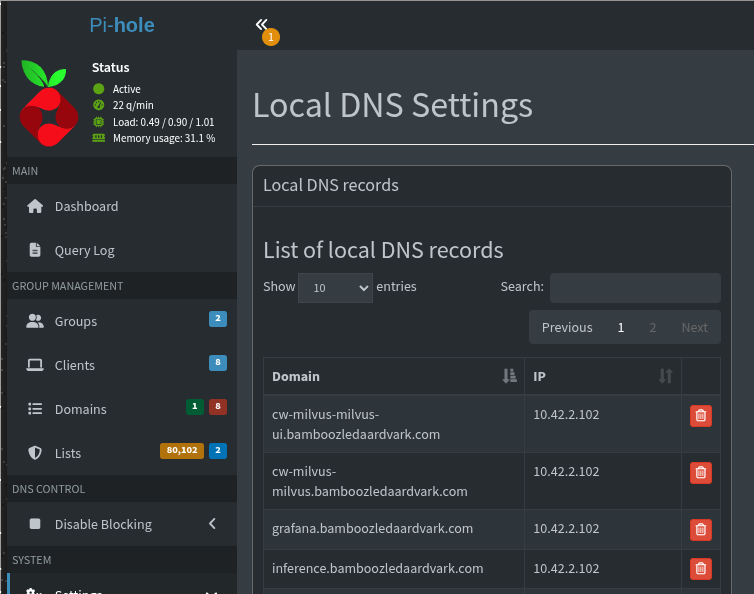Focus the Search input field
This screenshot has width=754, height=594.
coord(635,287)
